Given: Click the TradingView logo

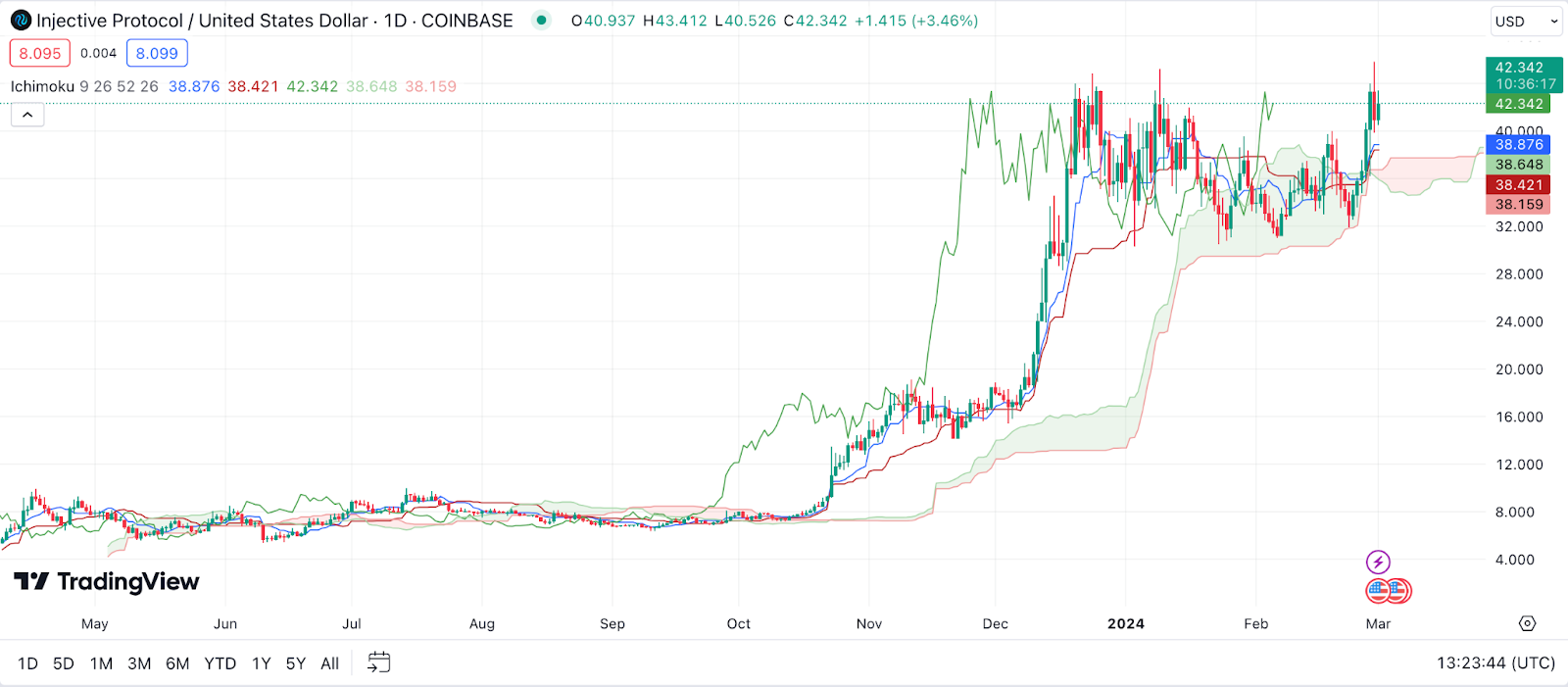Looking at the screenshot, I should (107, 582).
